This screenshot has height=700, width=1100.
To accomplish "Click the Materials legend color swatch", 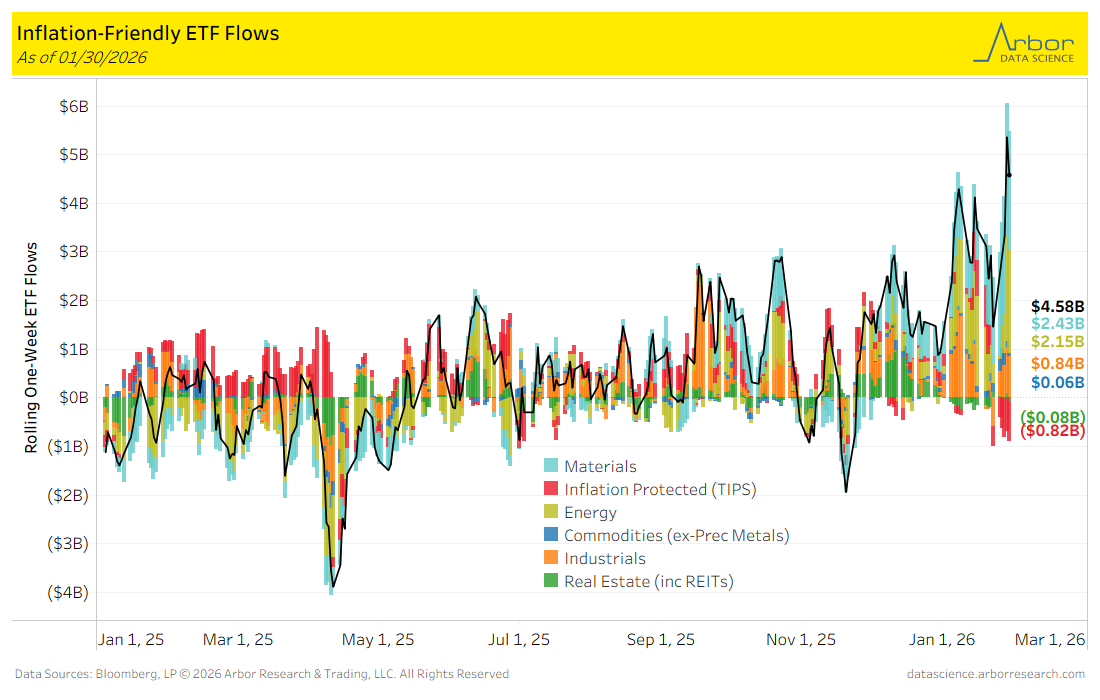I will point(551,467).
